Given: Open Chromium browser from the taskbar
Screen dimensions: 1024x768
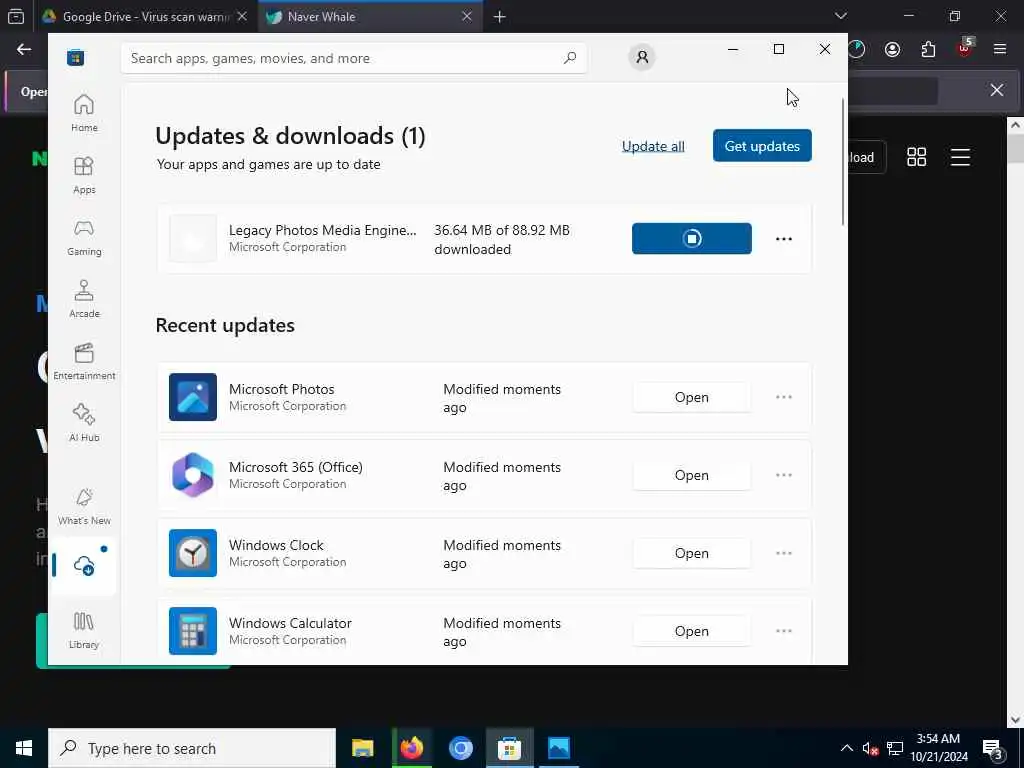Looking at the screenshot, I should [460, 748].
